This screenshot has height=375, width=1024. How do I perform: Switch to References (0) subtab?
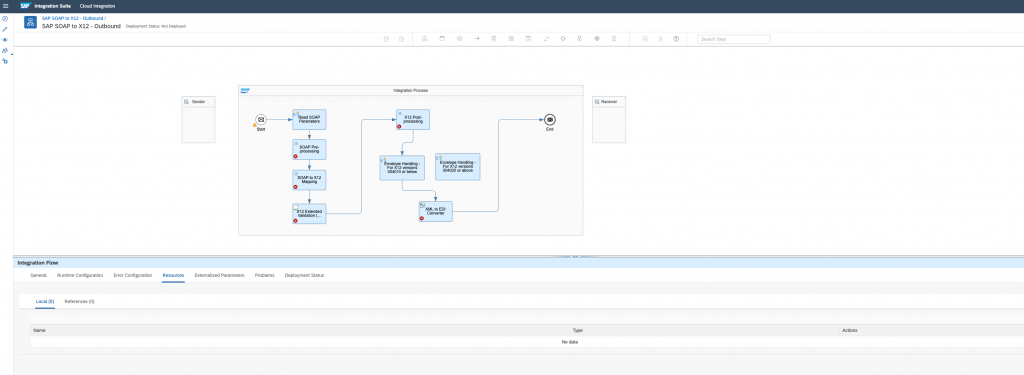click(80, 302)
